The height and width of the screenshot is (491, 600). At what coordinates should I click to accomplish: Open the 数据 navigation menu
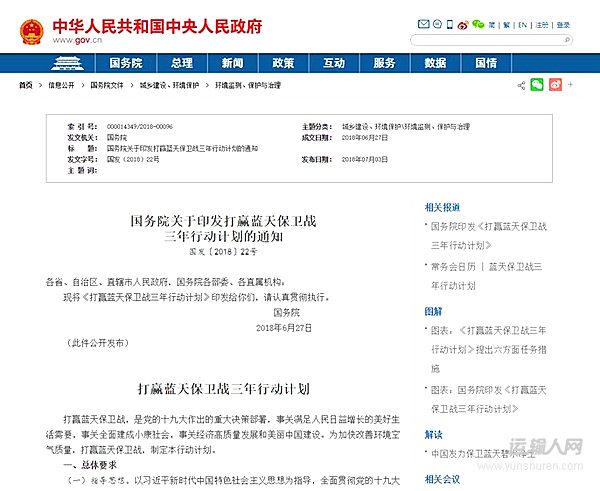(435, 63)
